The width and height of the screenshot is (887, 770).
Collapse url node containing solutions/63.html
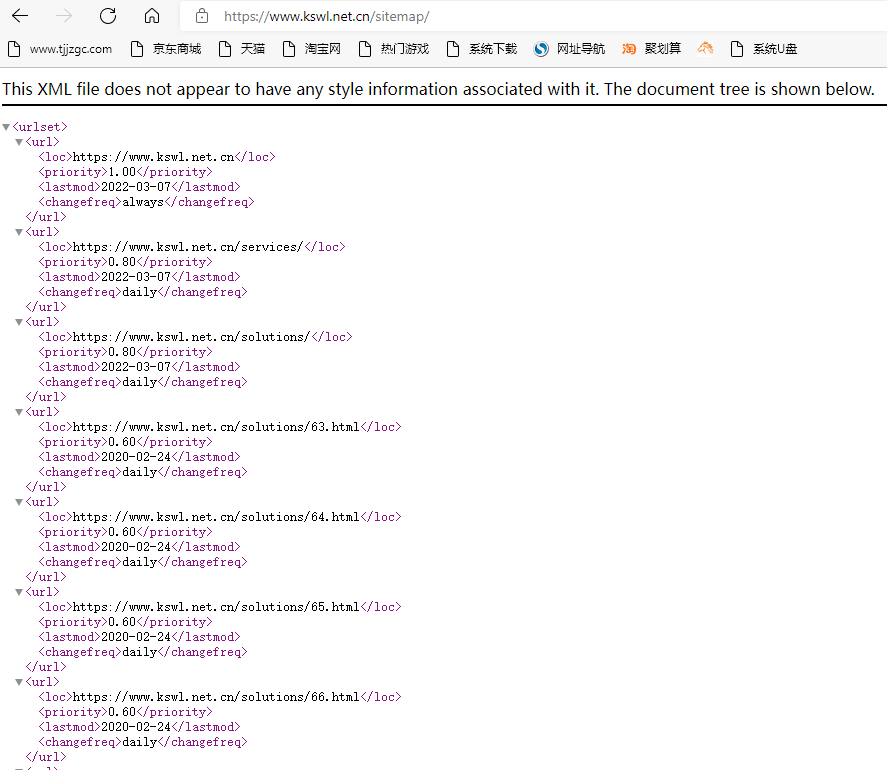point(19,412)
